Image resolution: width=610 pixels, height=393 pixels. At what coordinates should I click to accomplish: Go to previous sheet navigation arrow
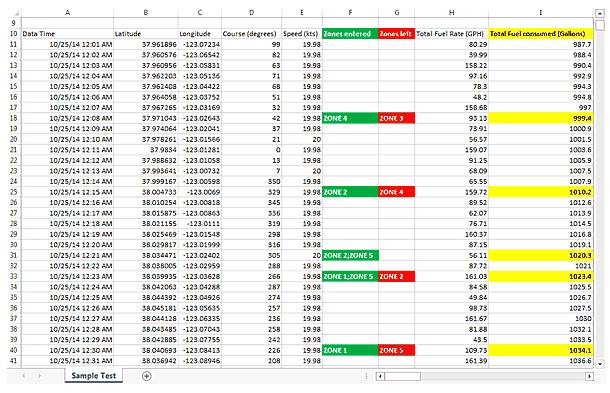(23, 376)
